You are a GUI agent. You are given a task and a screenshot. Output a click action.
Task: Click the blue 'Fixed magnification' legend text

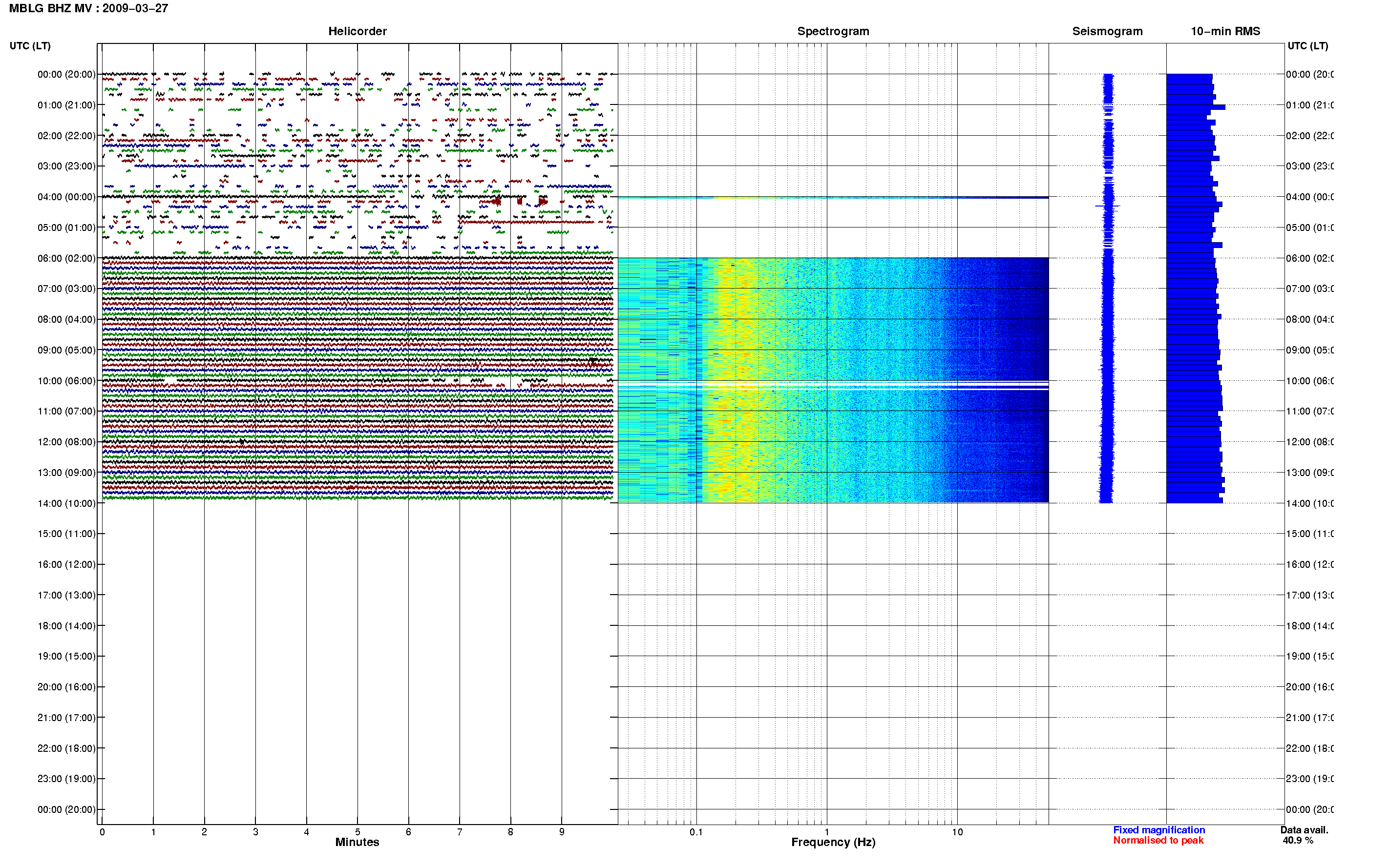pyautogui.click(x=1159, y=830)
